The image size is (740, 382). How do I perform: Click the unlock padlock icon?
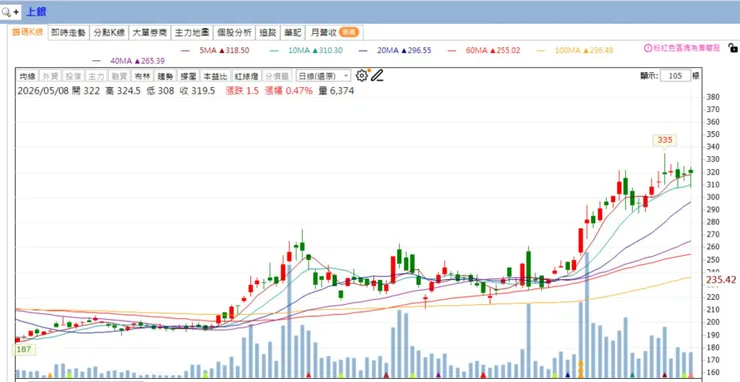point(732,48)
